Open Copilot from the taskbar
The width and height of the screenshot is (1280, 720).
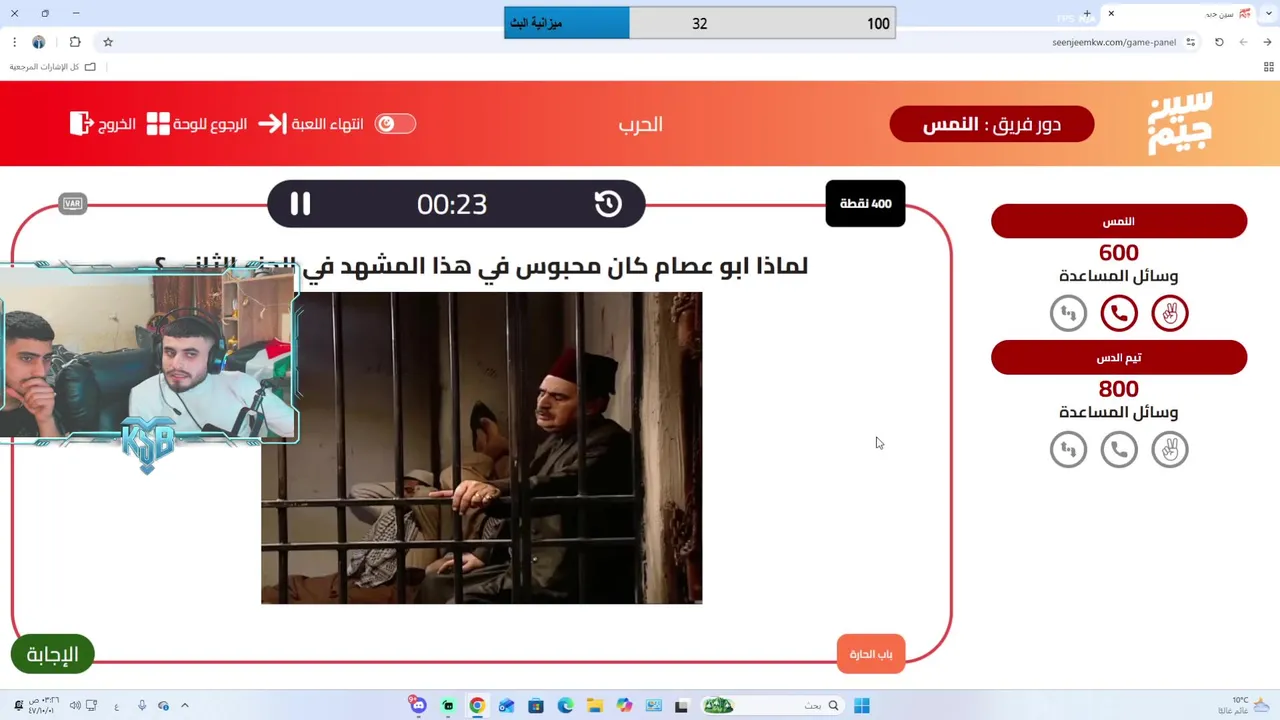pos(624,705)
